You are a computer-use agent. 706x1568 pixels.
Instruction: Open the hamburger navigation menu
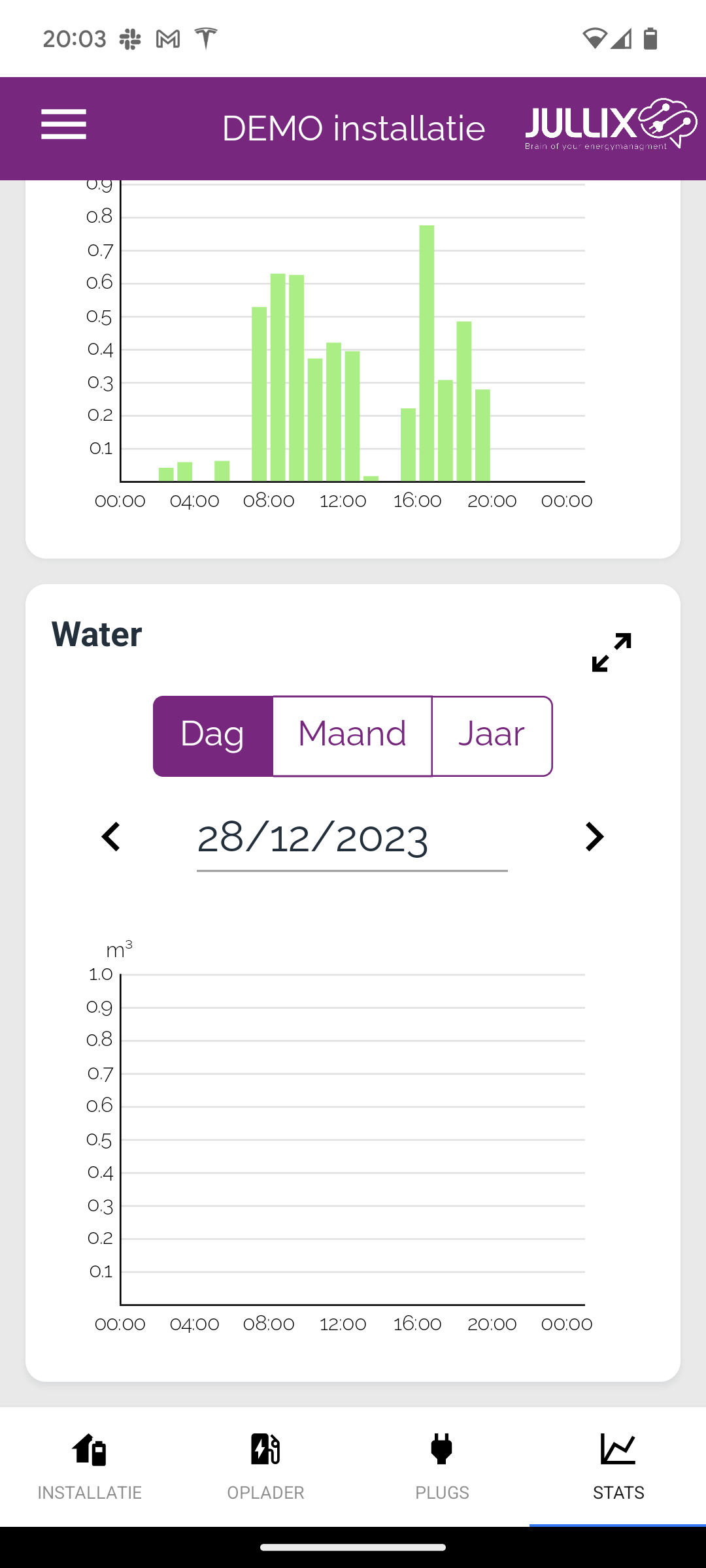coord(63,124)
